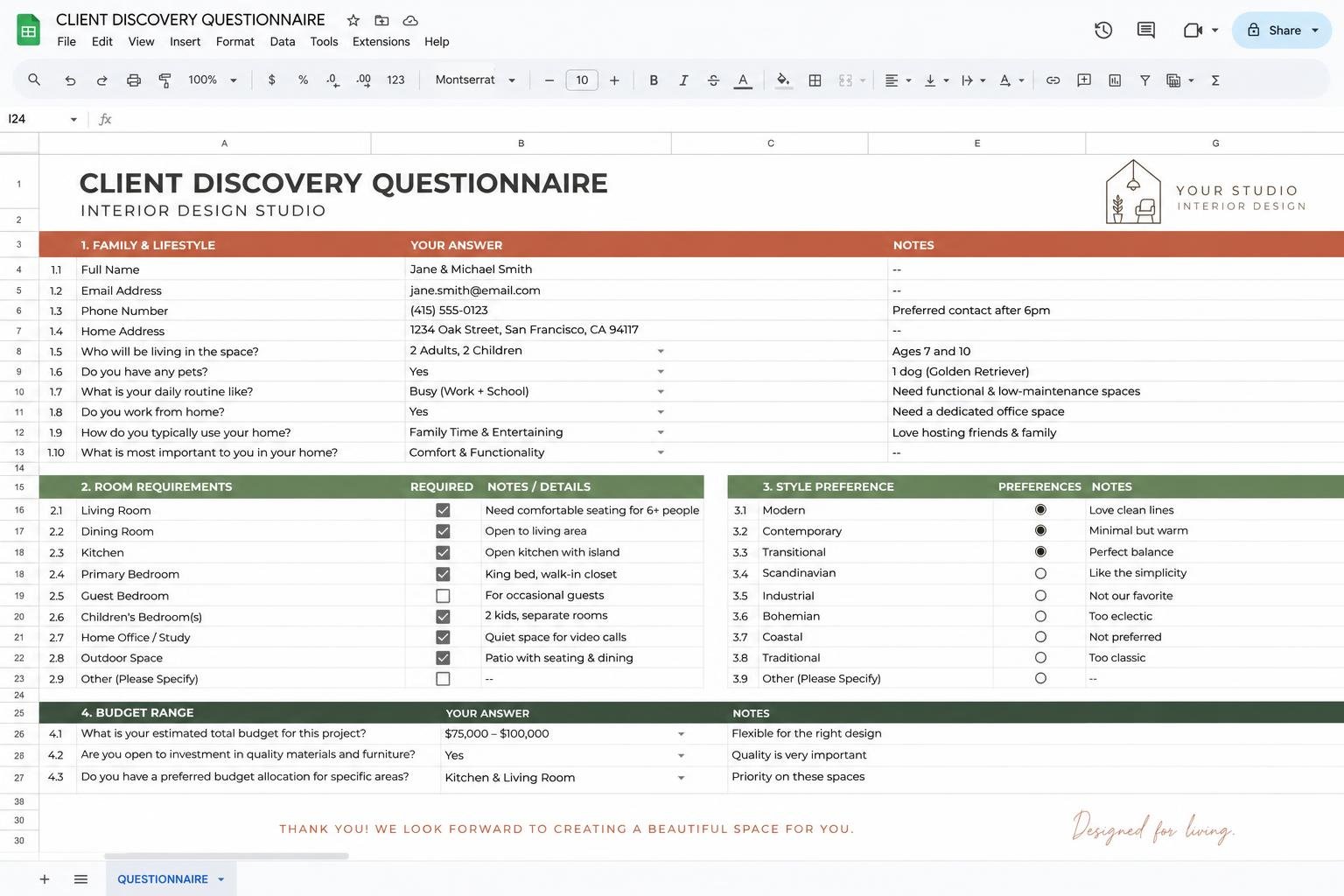The height and width of the screenshot is (896, 1344).
Task: Open version history clock icon
Action: coord(1103,30)
